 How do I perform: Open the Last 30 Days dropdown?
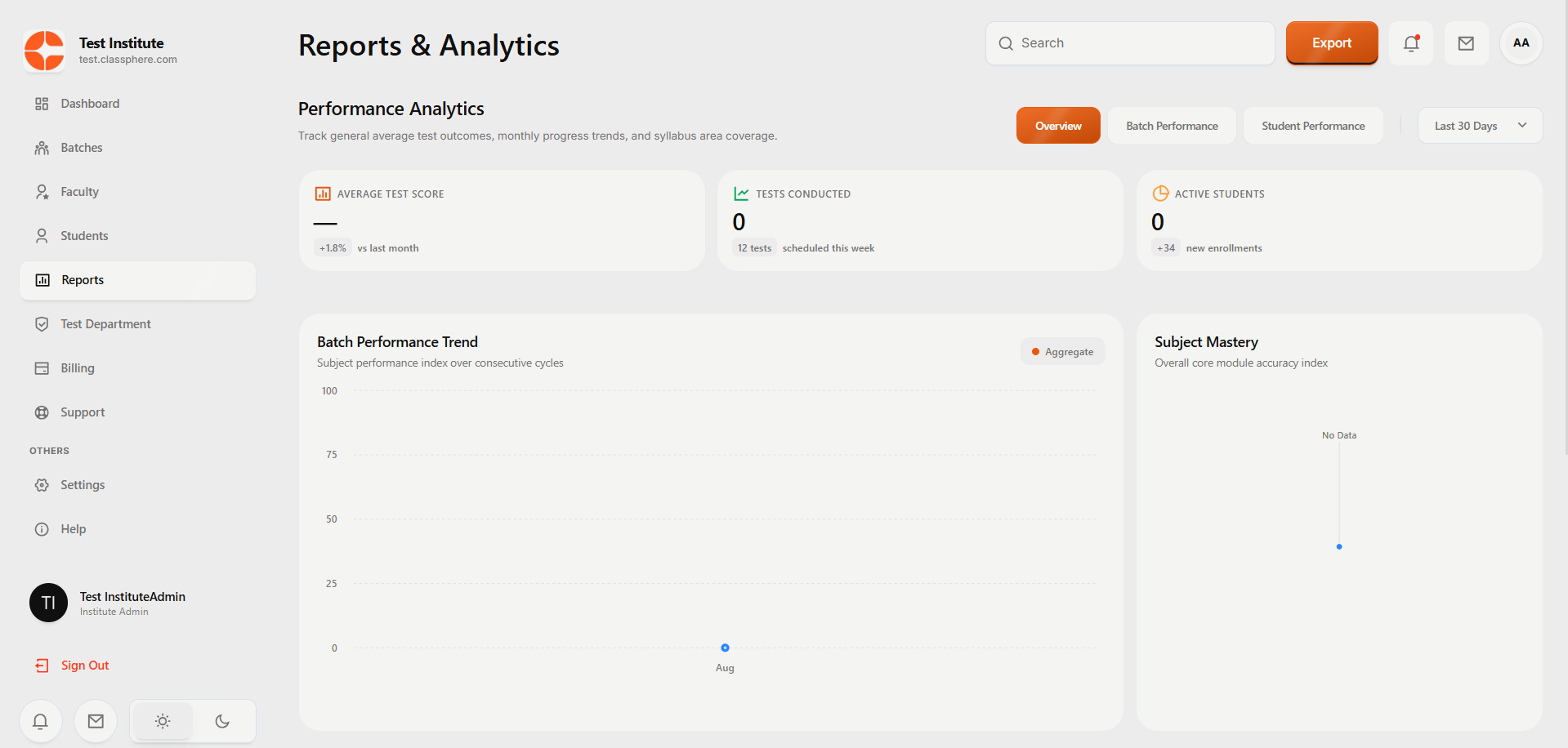coord(1480,126)
